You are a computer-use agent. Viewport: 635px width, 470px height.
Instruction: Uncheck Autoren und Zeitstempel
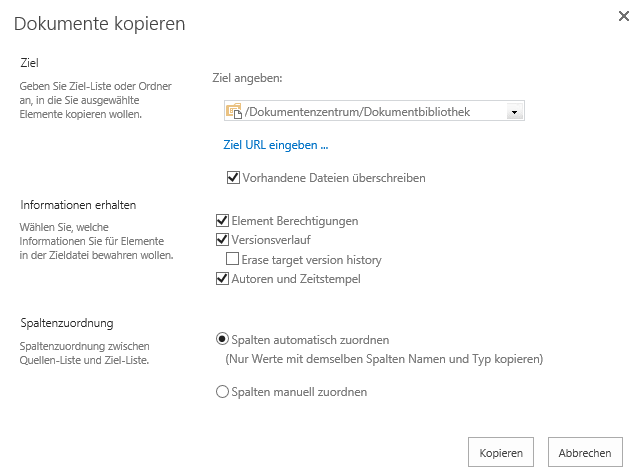[x=222, y=278]
